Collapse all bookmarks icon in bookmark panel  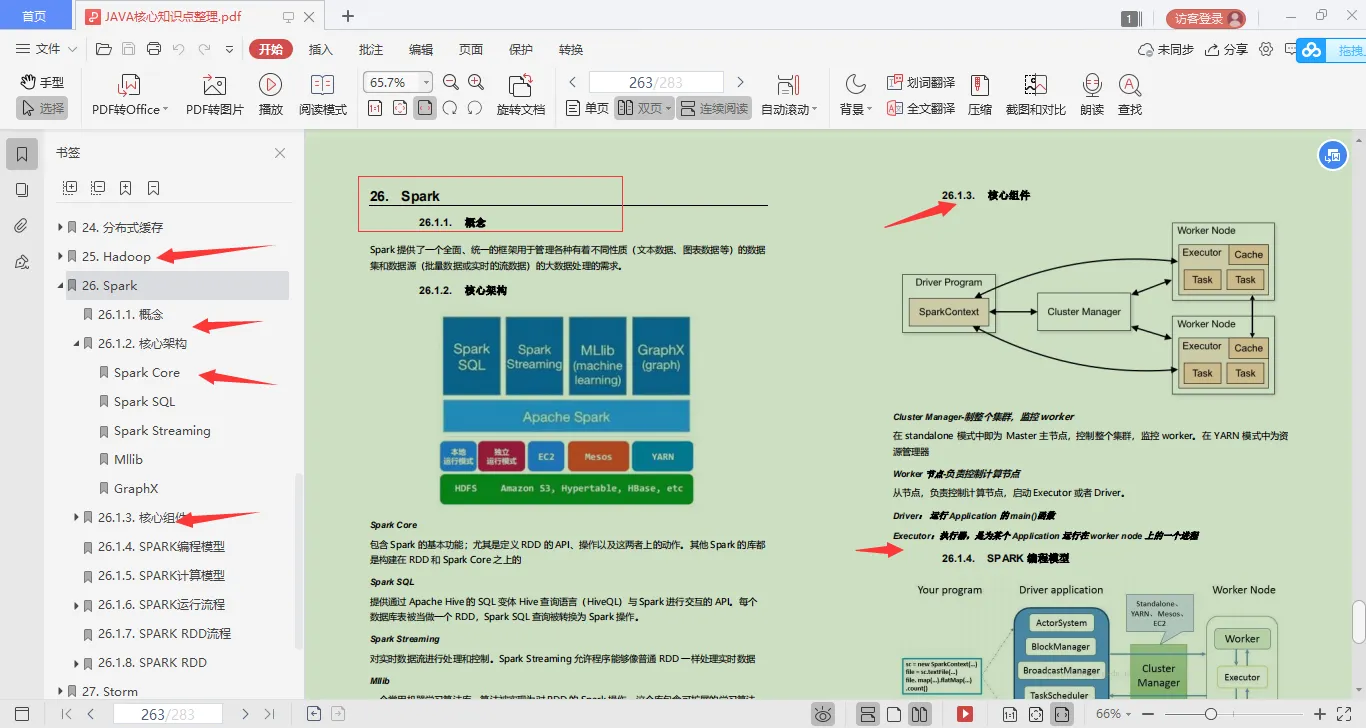click(x=98, y=187)
